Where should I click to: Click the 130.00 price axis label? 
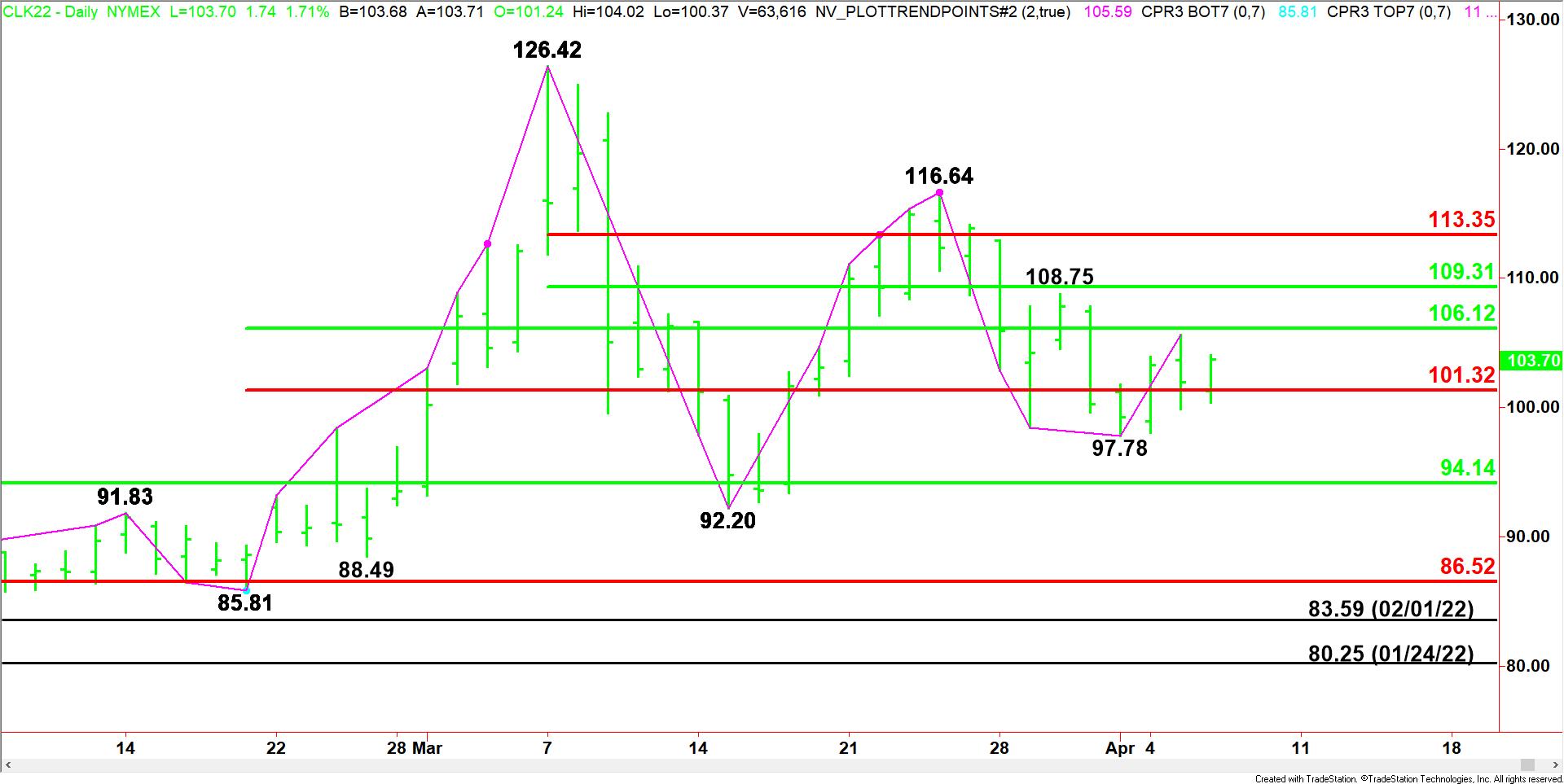click(1534, 20)
